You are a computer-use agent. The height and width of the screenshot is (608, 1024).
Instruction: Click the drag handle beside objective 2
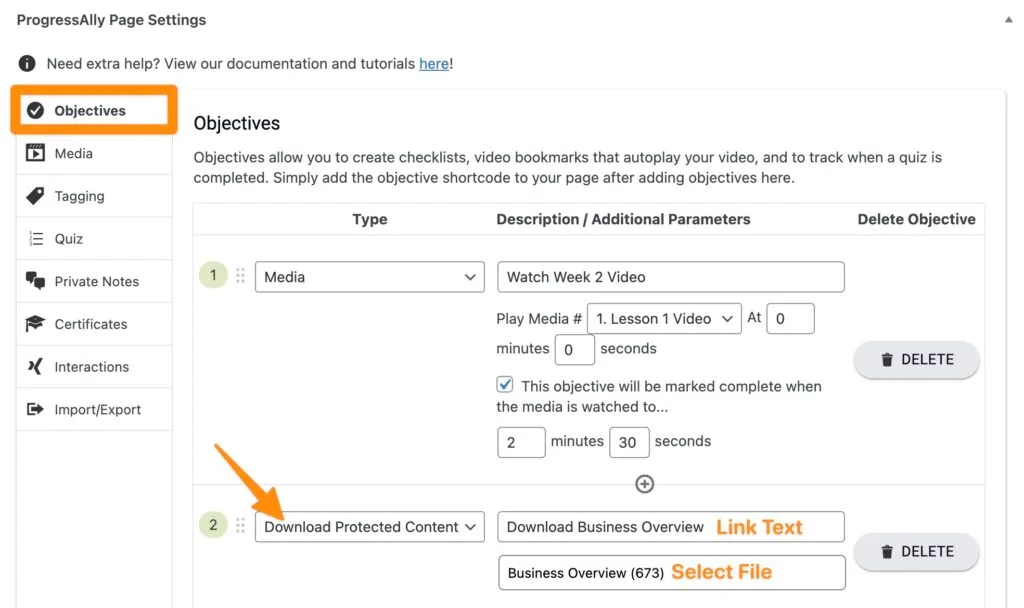240,527
